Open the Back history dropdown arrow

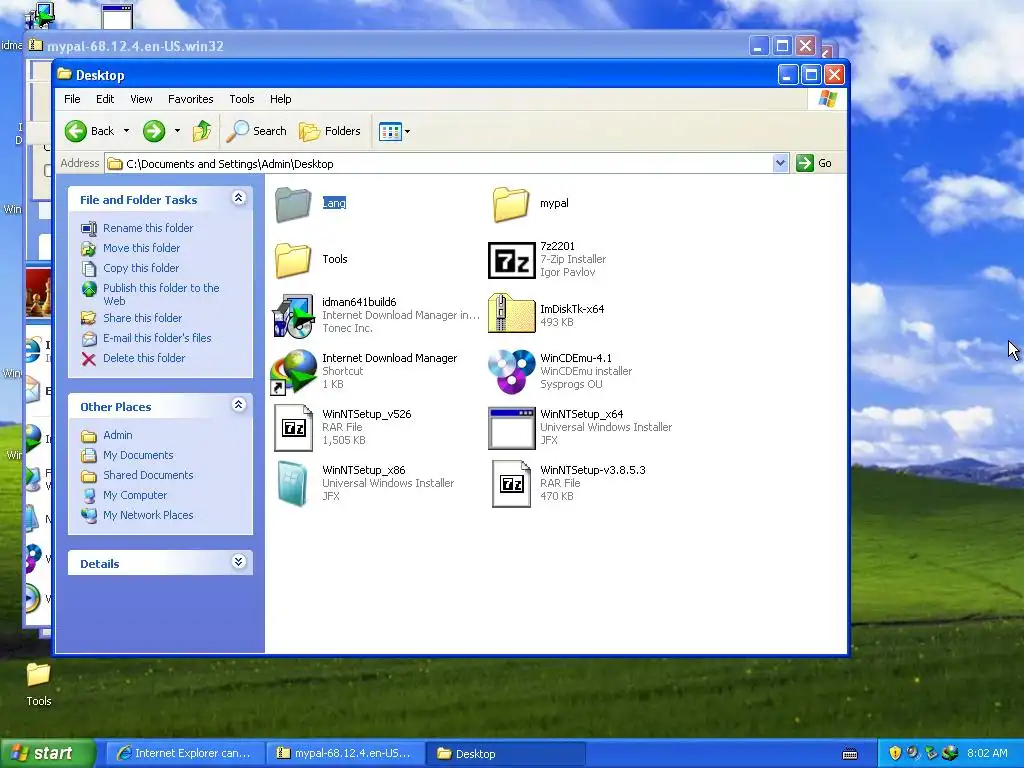point(127,131)
